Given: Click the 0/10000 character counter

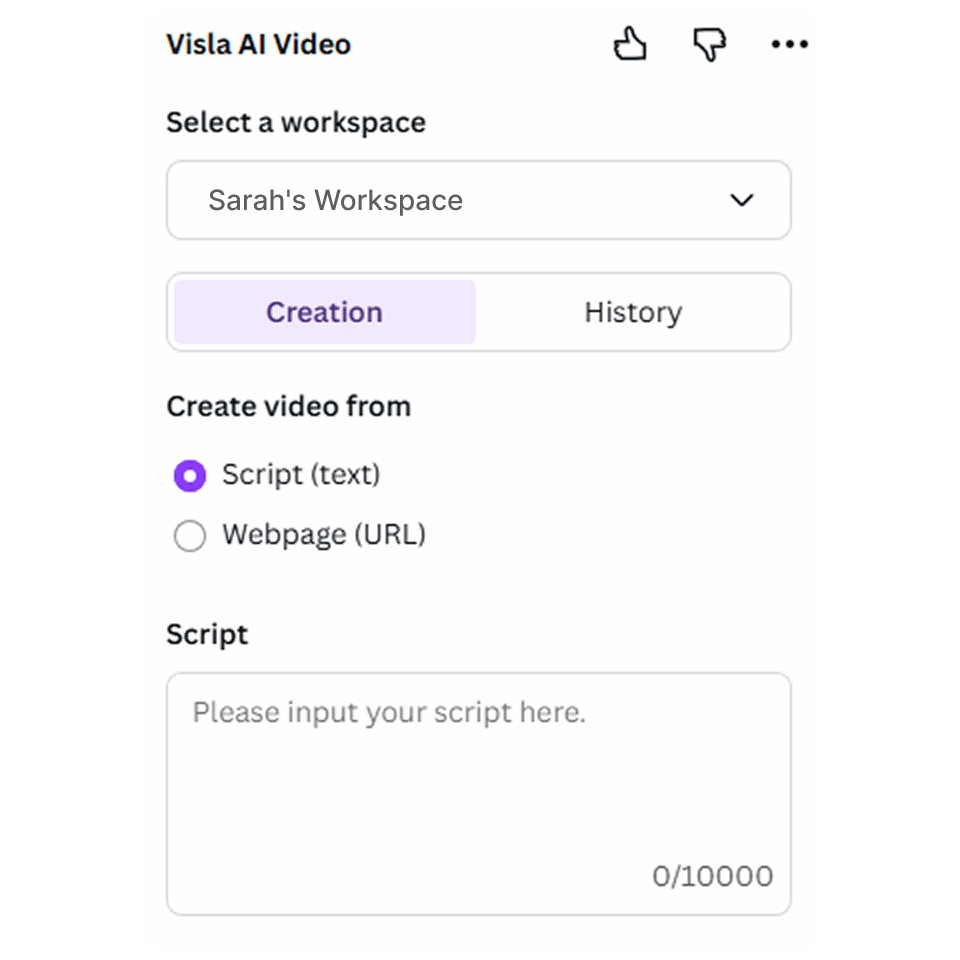Looking at the screenshot, I should coord(712,875).
